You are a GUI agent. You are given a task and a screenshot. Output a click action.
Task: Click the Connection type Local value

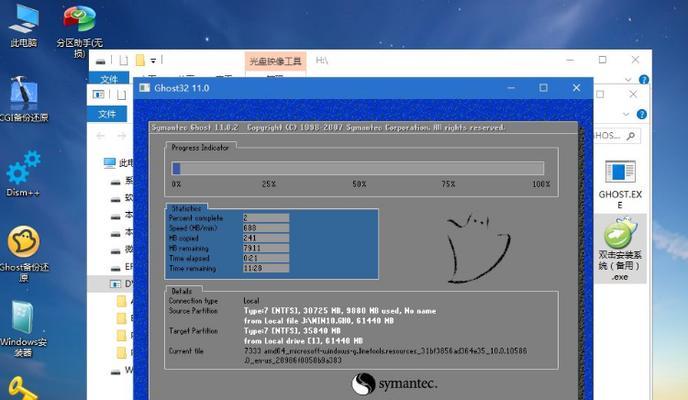(x=251, y=301)
